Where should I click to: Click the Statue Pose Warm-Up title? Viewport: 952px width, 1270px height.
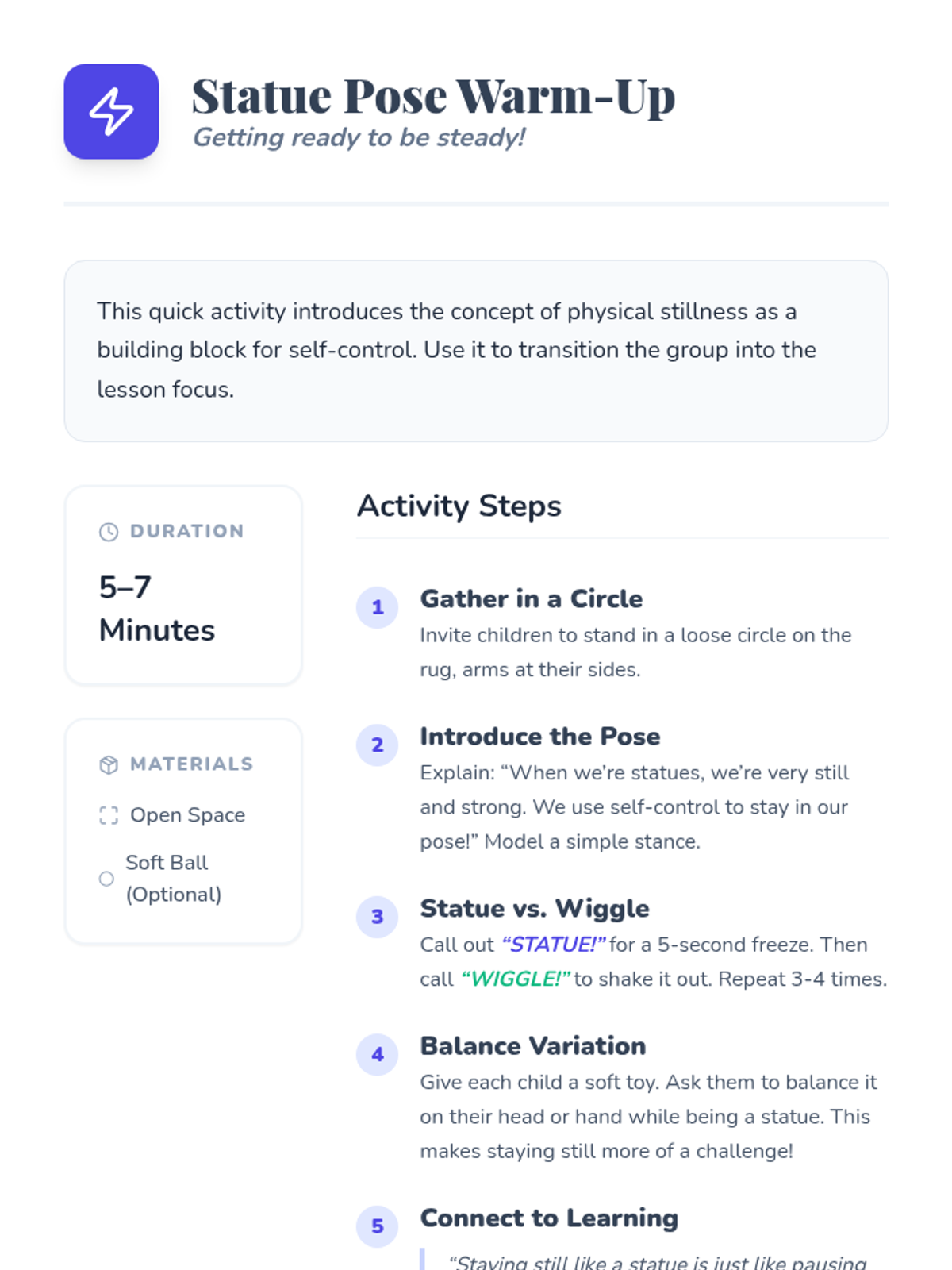point(433,97)
